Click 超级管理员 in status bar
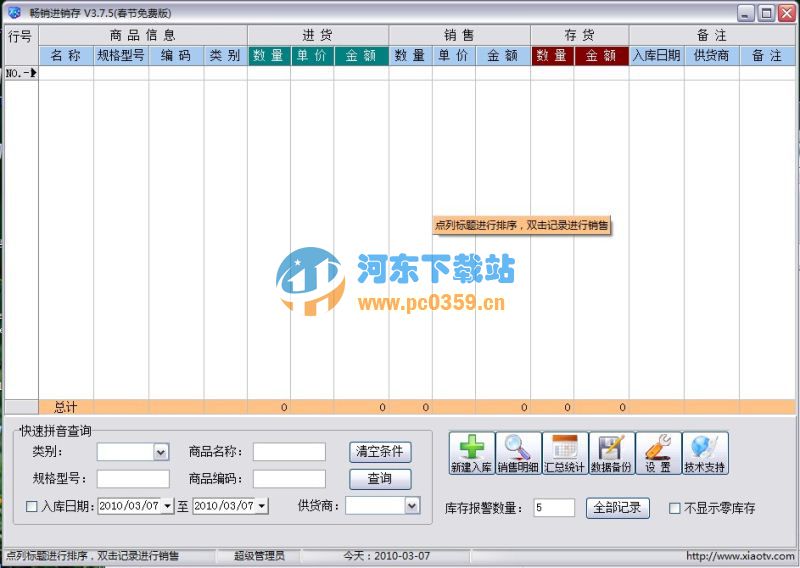 point(259,556)
